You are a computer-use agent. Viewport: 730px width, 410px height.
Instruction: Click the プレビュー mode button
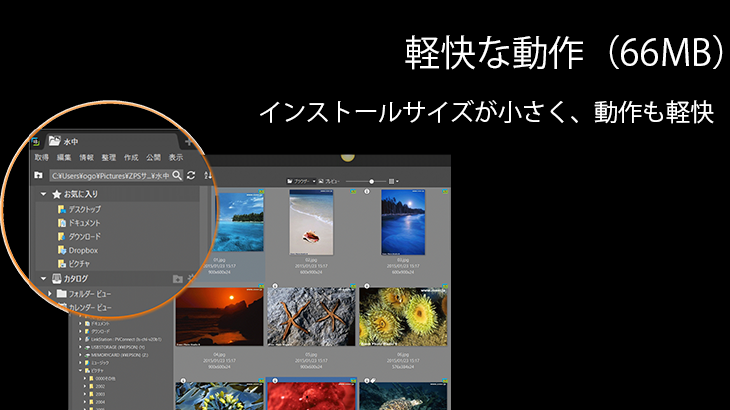(329, 181)
